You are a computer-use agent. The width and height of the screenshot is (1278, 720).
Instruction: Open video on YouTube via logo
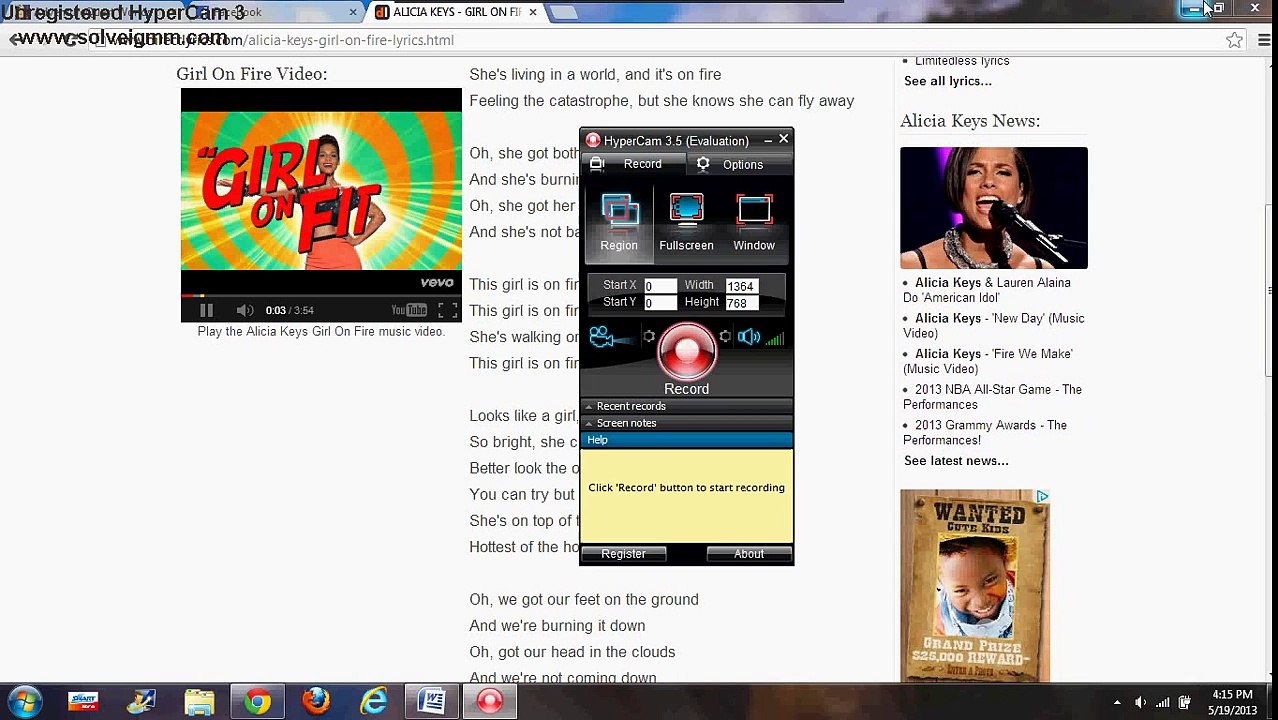(x=409, y=310)
